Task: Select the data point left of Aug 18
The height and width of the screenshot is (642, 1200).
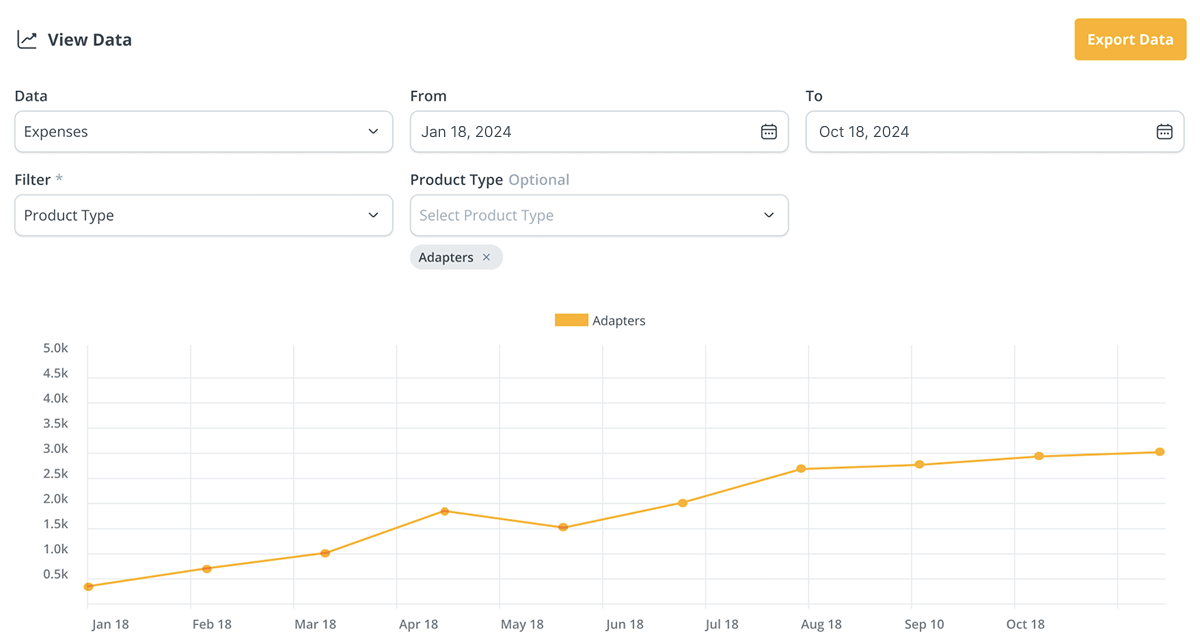Action: [801, 469]
